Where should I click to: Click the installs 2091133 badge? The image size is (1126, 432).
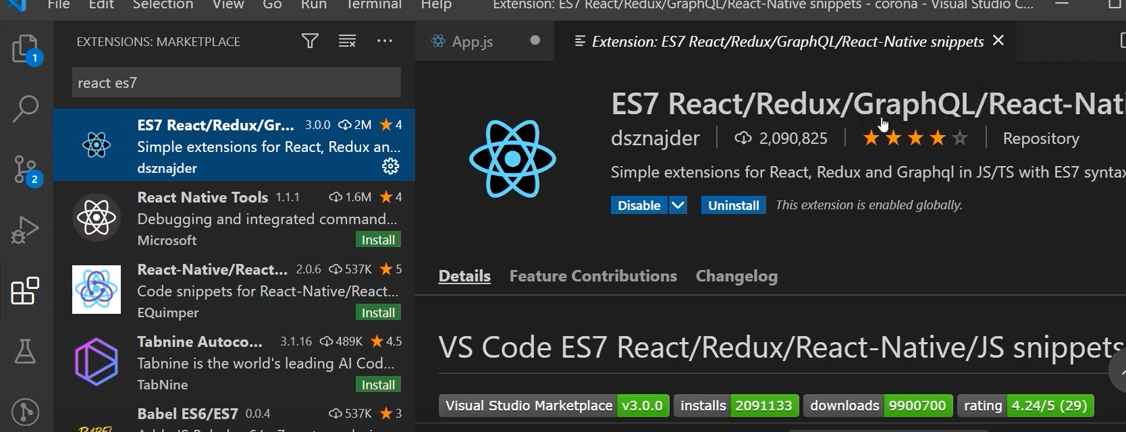pyautogui.click(x=736, y=405)
